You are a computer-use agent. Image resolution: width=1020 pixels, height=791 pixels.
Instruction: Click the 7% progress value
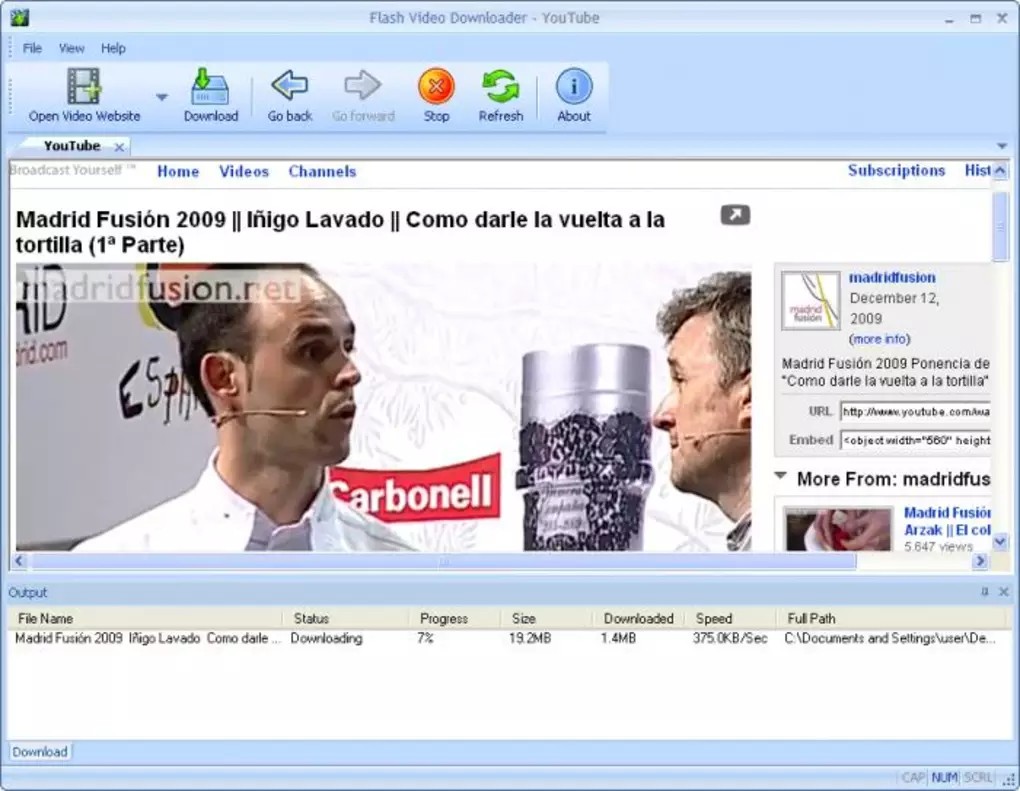425,638
